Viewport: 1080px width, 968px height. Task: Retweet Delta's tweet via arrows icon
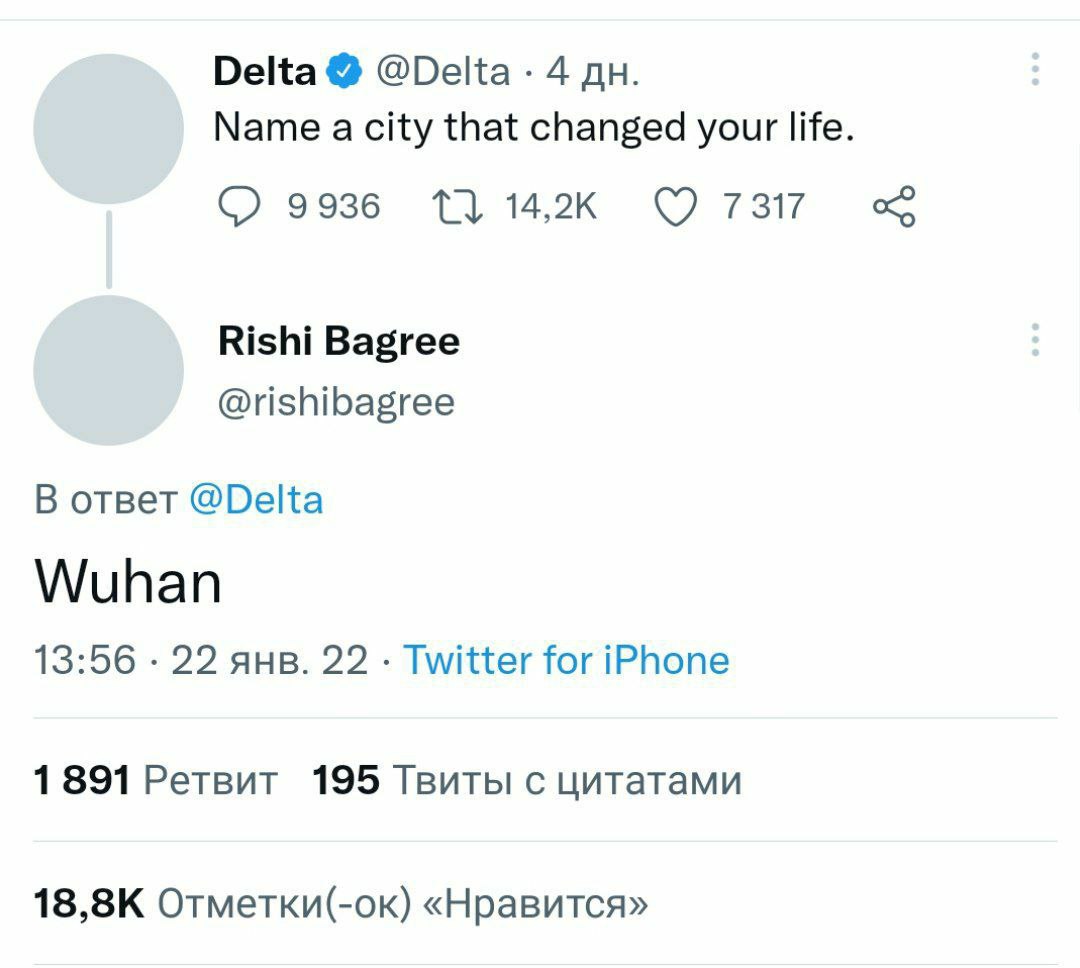(457, 207)
